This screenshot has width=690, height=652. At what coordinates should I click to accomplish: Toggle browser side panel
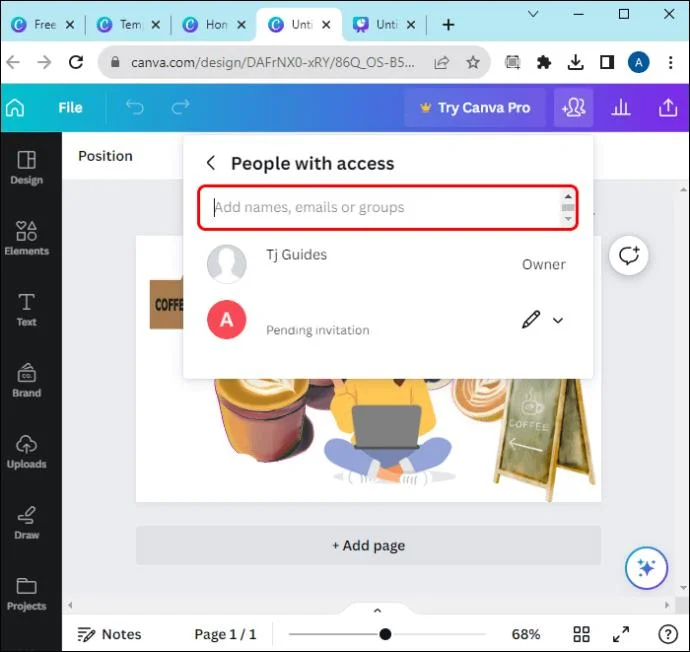click(x=607, y=62)
